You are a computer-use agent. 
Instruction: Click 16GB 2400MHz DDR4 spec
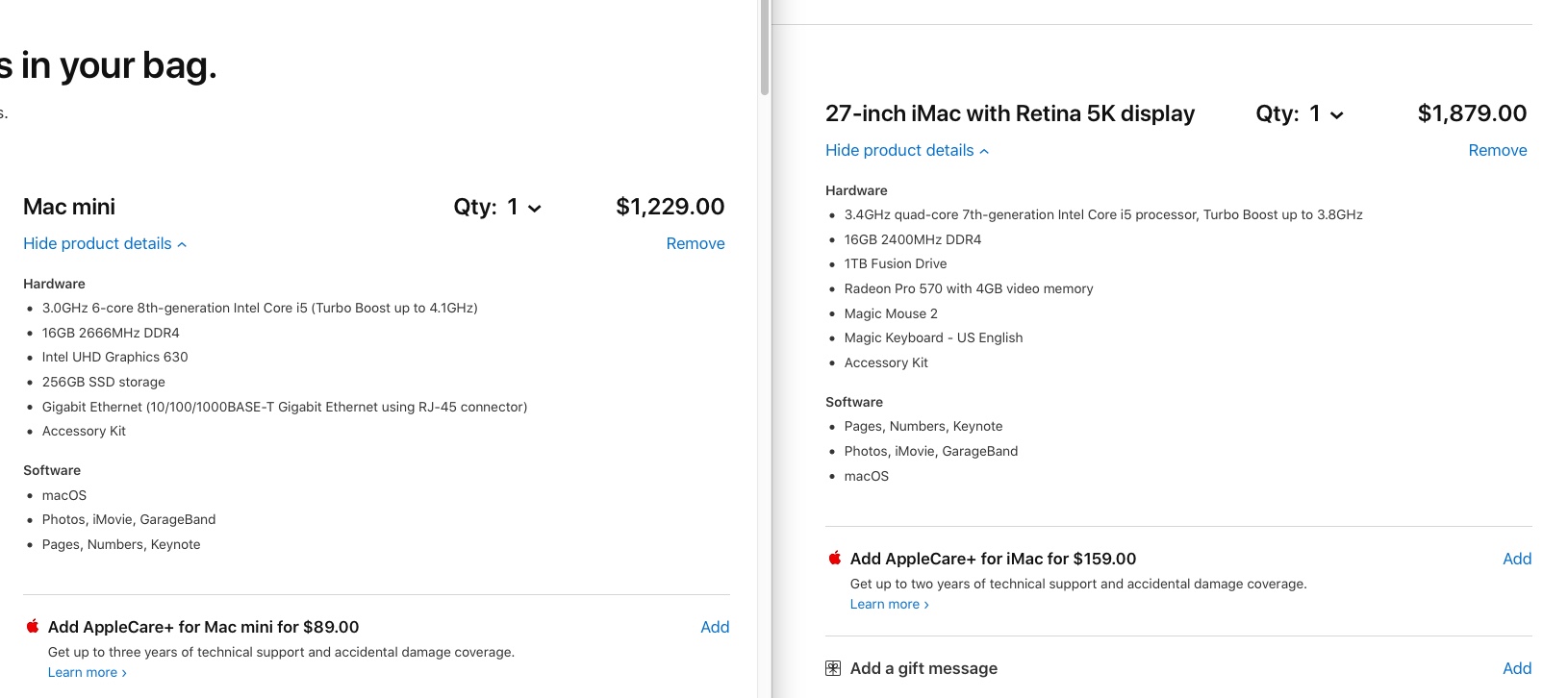click(913, 240)
